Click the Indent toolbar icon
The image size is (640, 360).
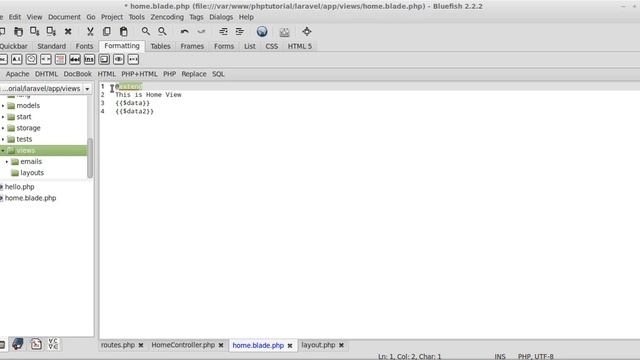[x=240, y=31]
